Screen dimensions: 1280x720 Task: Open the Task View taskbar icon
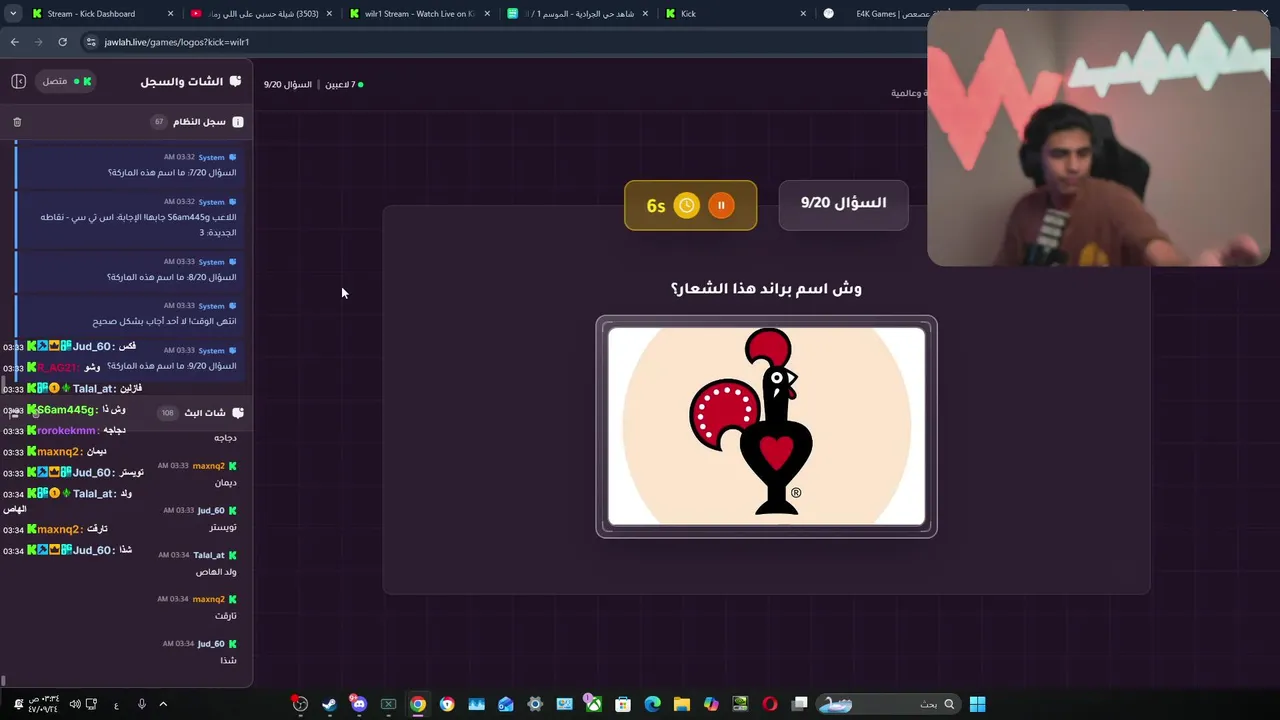click(x=799, y=704)
